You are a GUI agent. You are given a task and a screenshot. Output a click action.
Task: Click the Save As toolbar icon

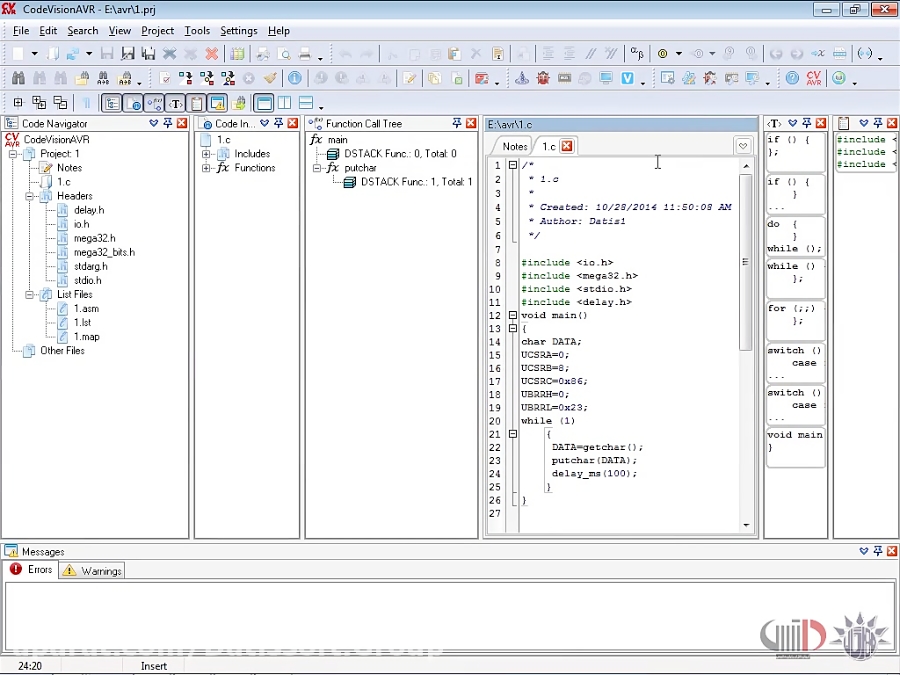(x=127, y=53)
